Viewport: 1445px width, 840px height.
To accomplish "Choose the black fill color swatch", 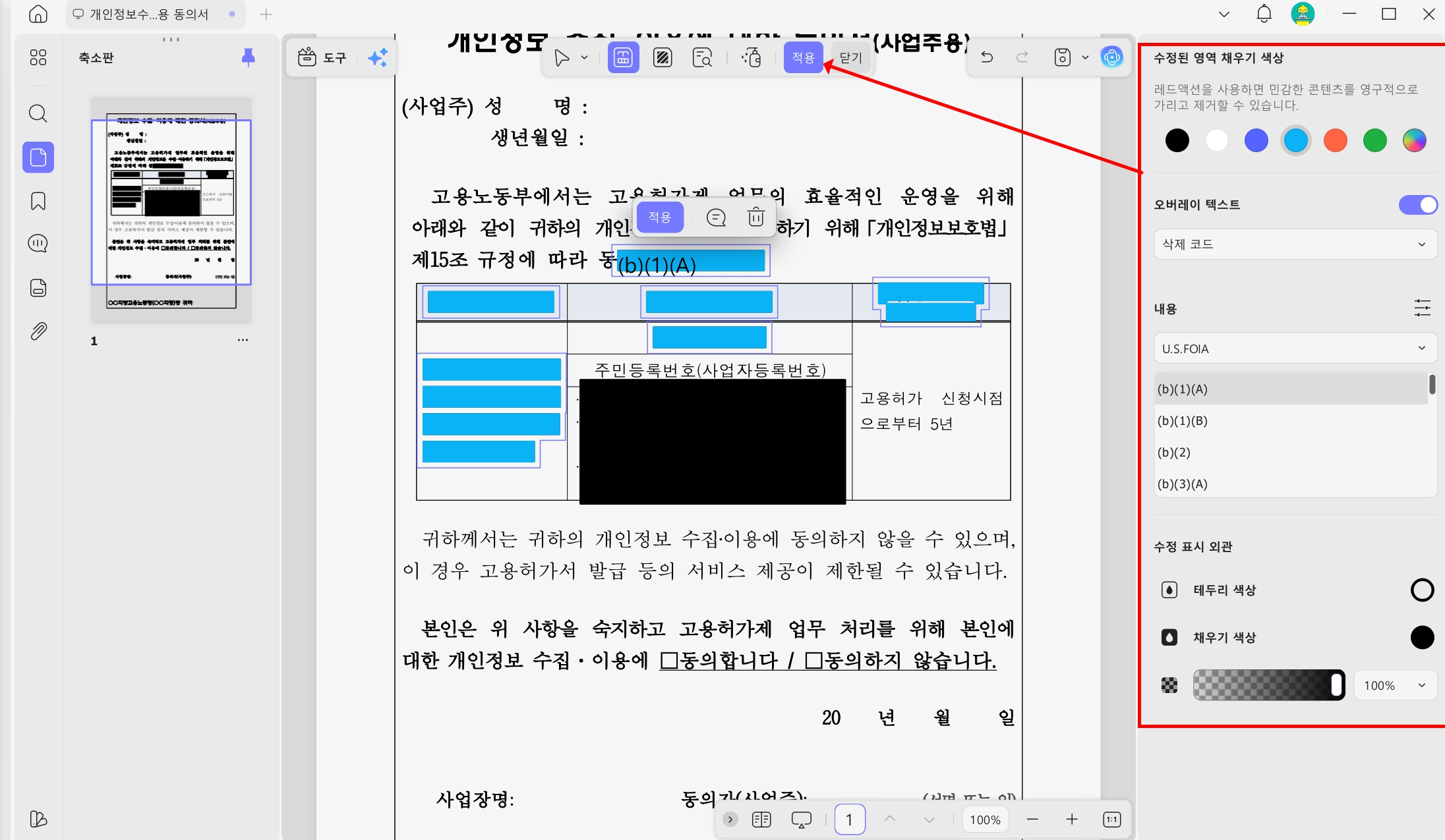I will [1177, 140].
